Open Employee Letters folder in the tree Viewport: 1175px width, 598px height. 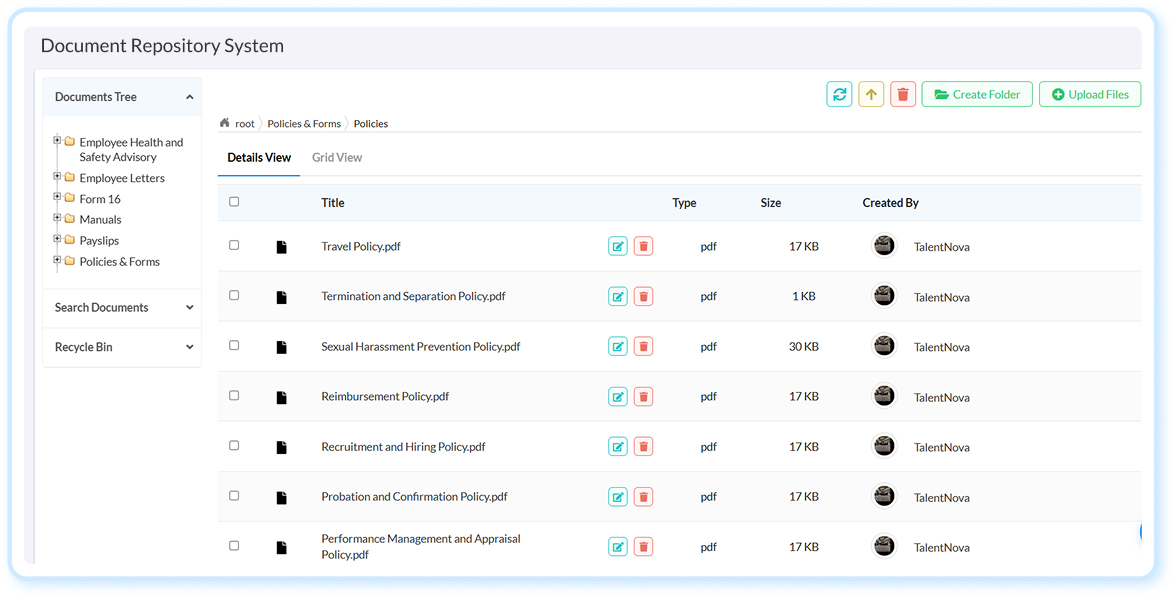click(122, 178)
